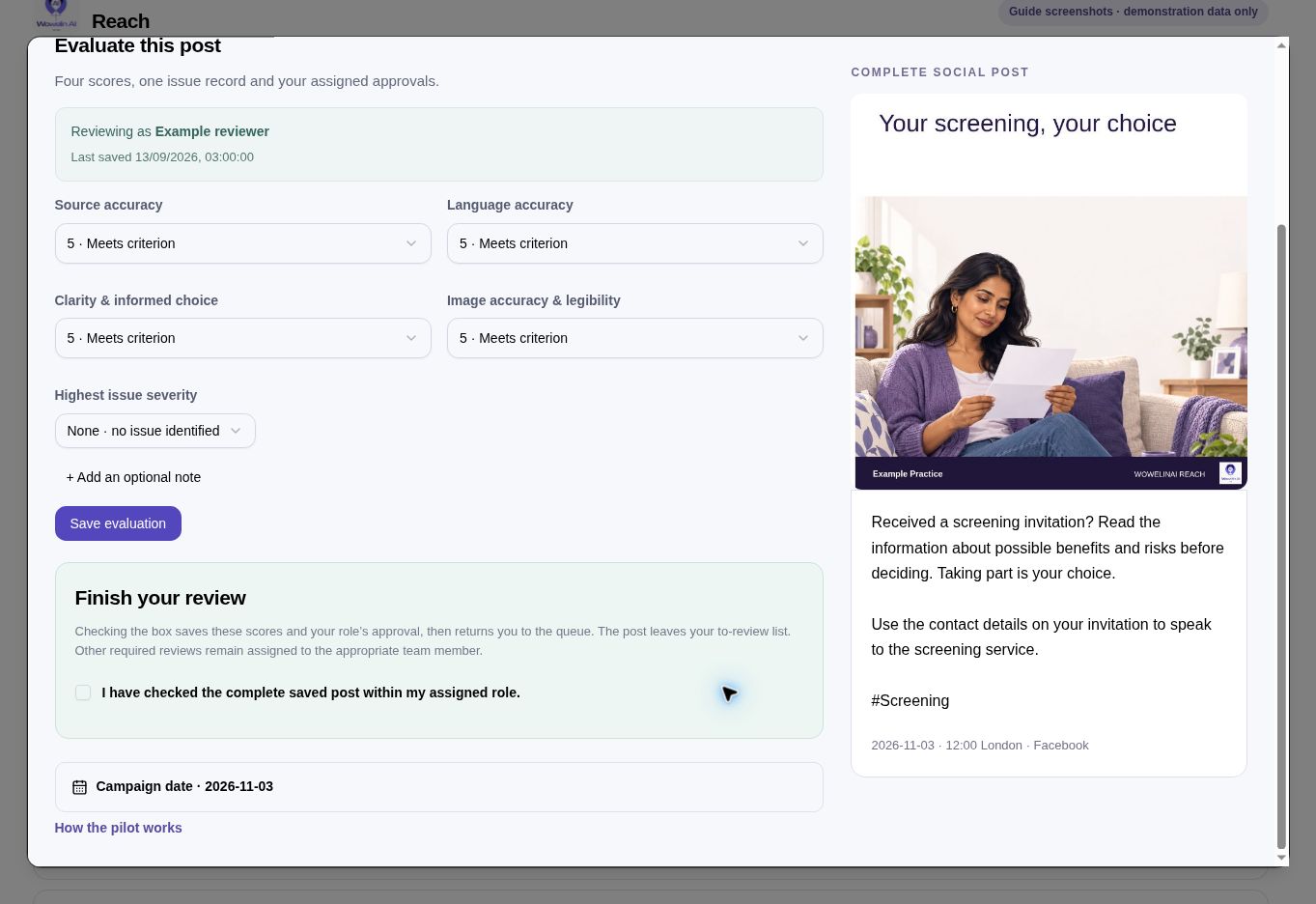
Task: Open the Source accuracy dropdown
Action: [242, 243]
